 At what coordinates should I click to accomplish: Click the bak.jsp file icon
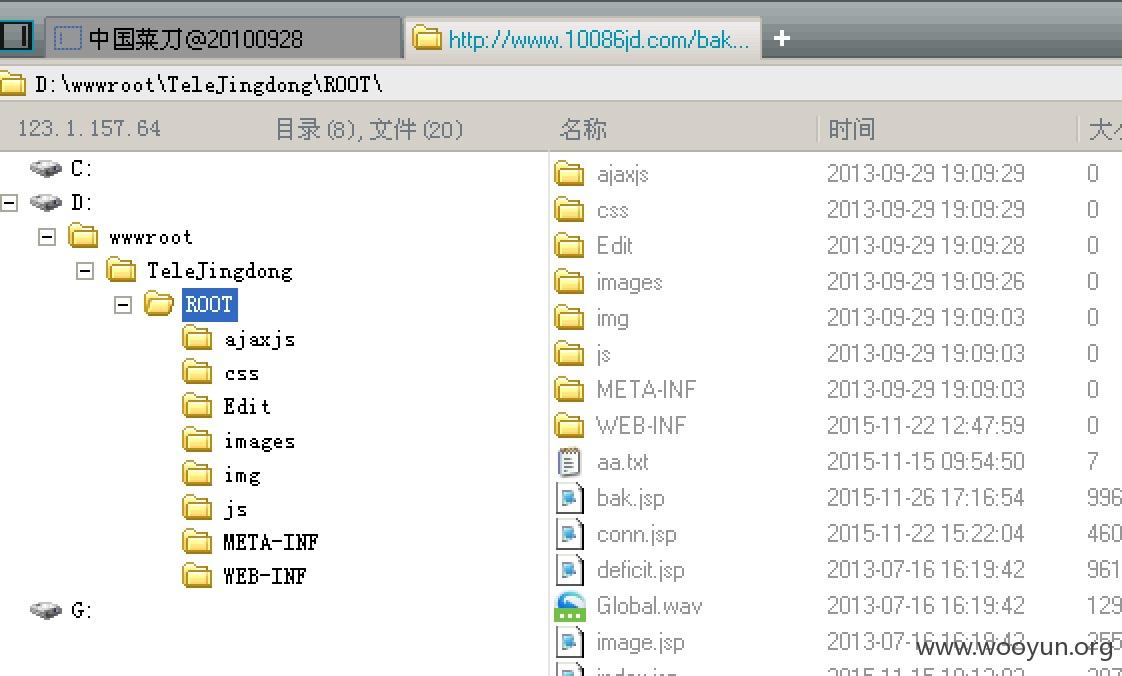click(x=570, y=498)
